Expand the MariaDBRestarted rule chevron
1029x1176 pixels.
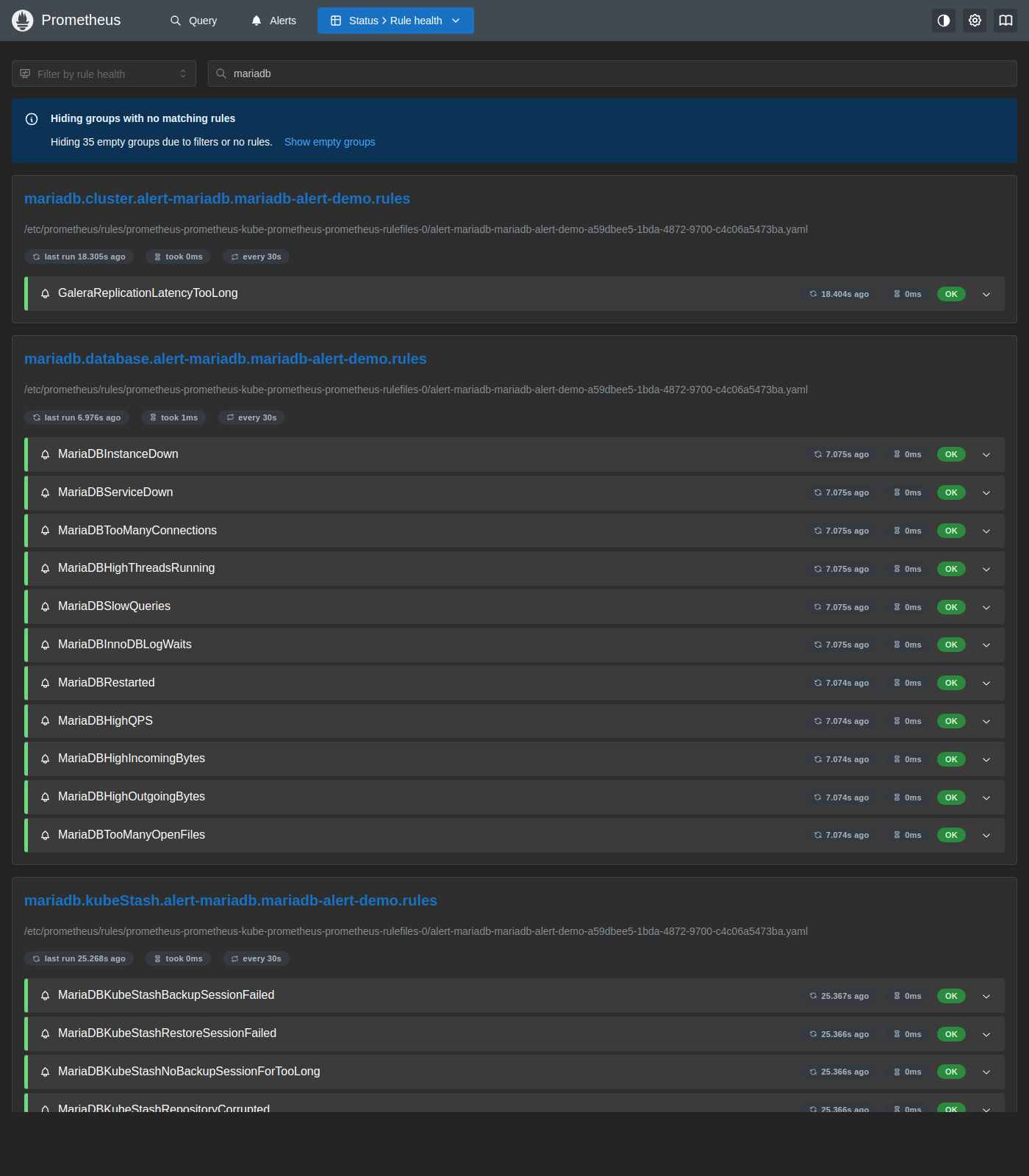coord(986,684)
